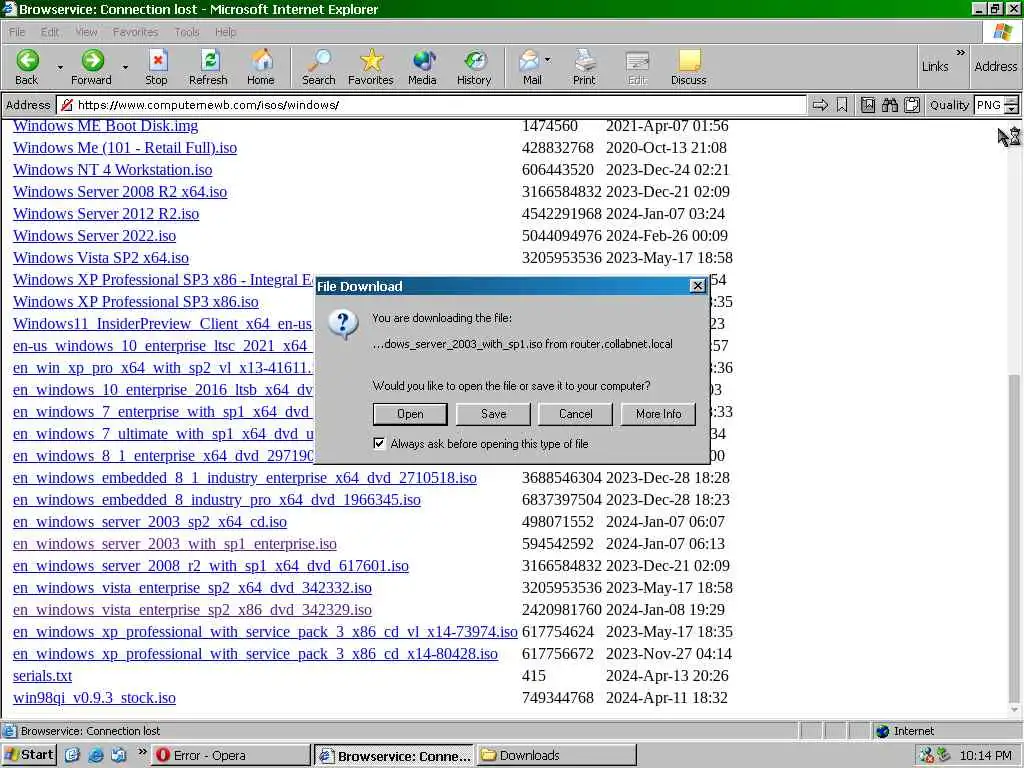The height and width of the screenshot is (768, 1024).
Task: Click the binoculars find icon
Action: (889, 104)
